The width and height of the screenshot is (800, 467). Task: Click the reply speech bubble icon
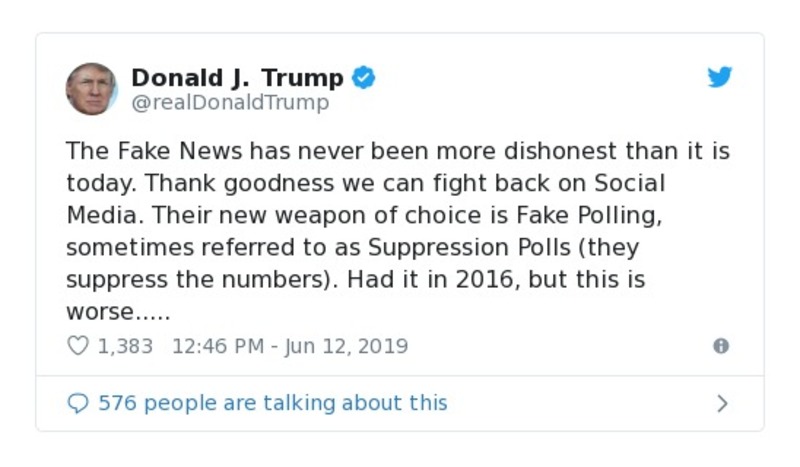pyautogui.click(x=77, y=403)
